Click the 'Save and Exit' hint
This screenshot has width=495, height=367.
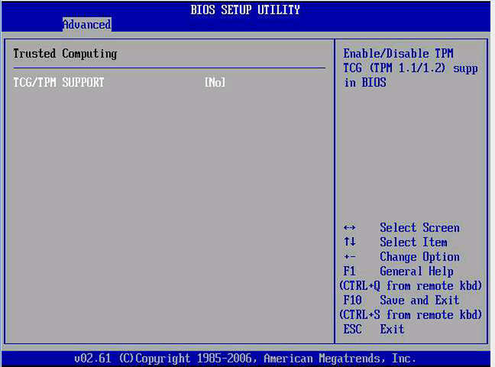tap(420, 300)
